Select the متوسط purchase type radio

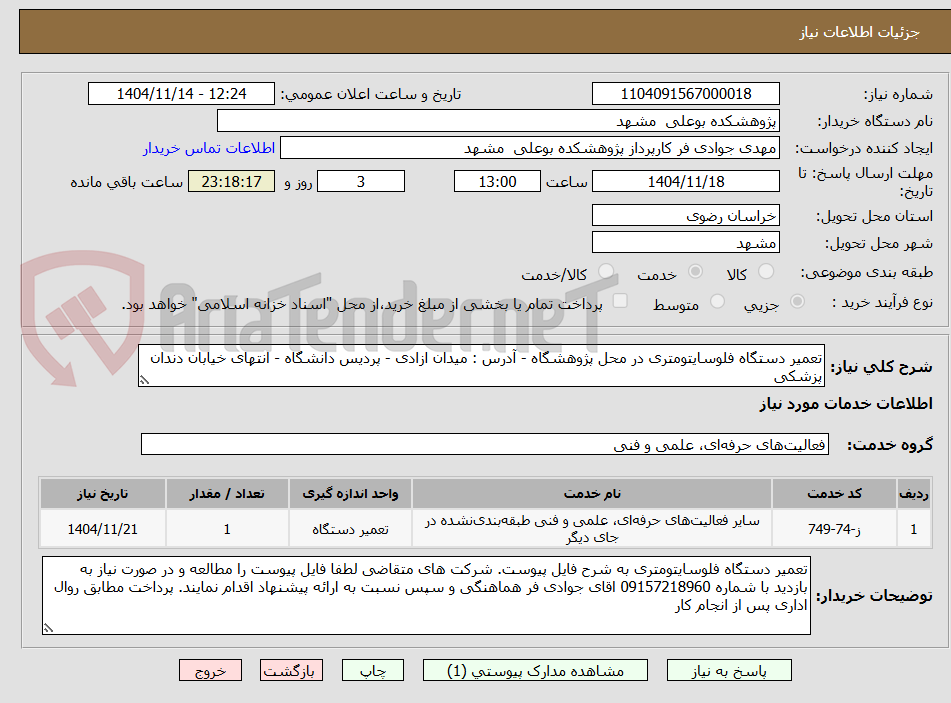pyautogui.click(x=717, y=301)
